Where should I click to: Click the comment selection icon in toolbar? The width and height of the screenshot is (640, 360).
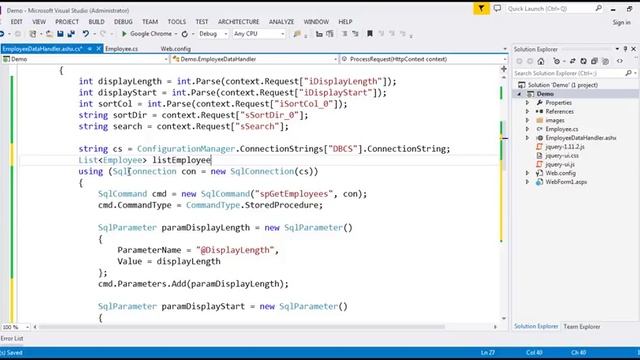click(344, 34)
